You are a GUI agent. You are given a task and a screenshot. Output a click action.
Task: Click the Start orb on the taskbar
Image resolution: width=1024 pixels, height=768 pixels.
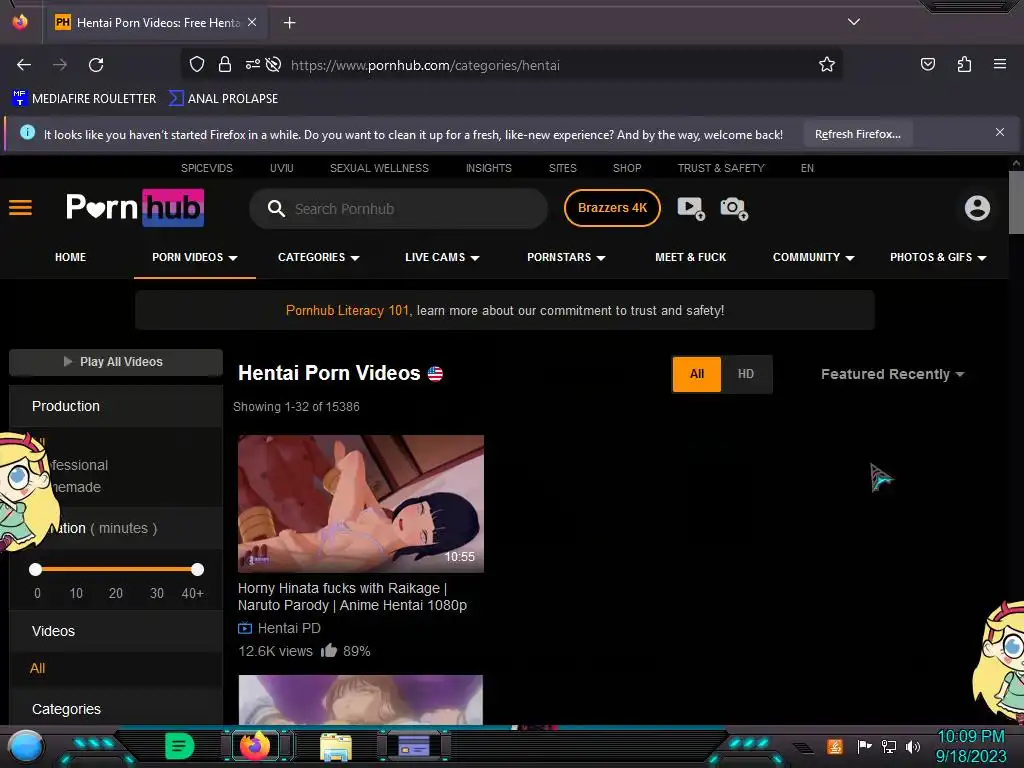tap(26, 746)
